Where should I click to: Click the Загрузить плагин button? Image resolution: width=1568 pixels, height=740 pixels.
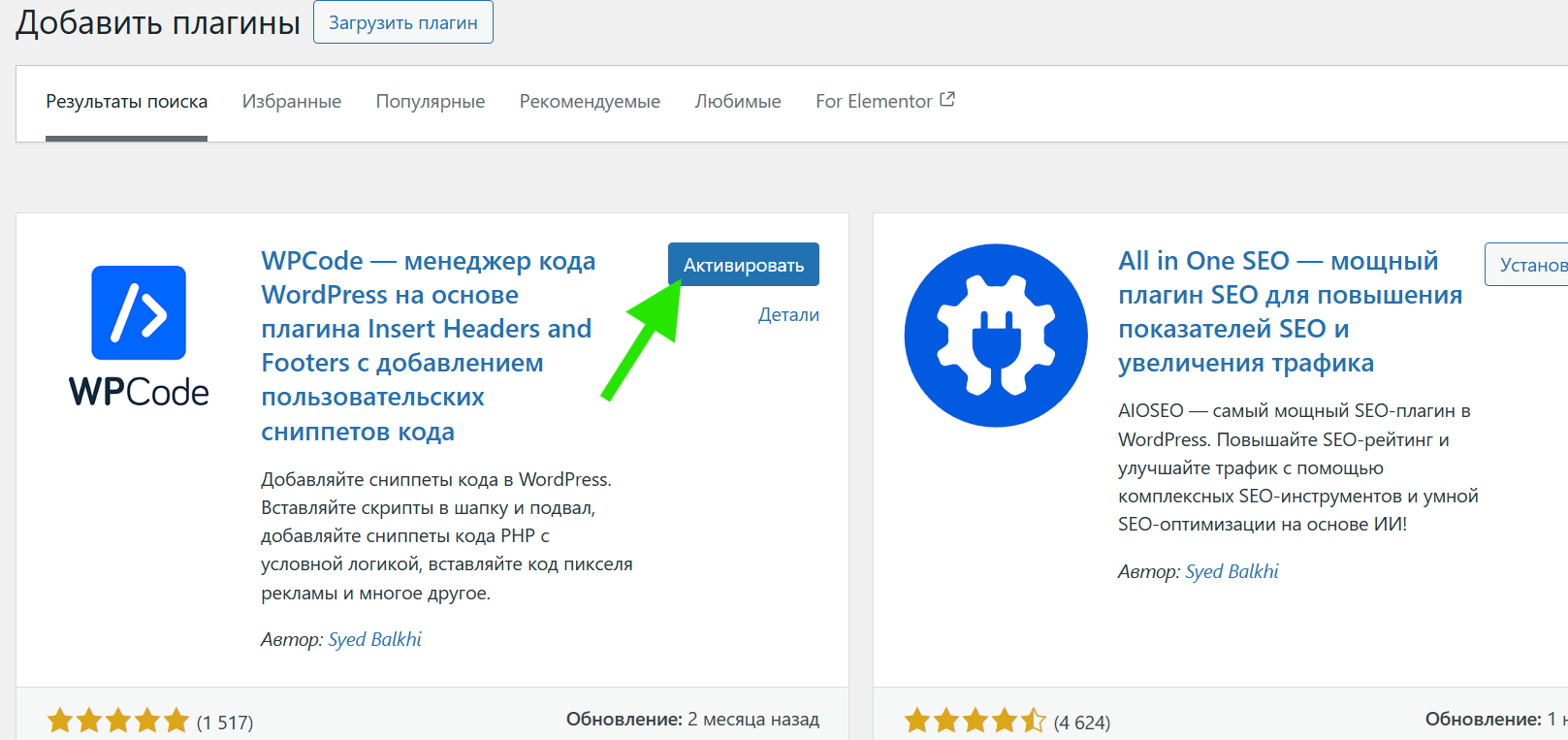point(403,22)
